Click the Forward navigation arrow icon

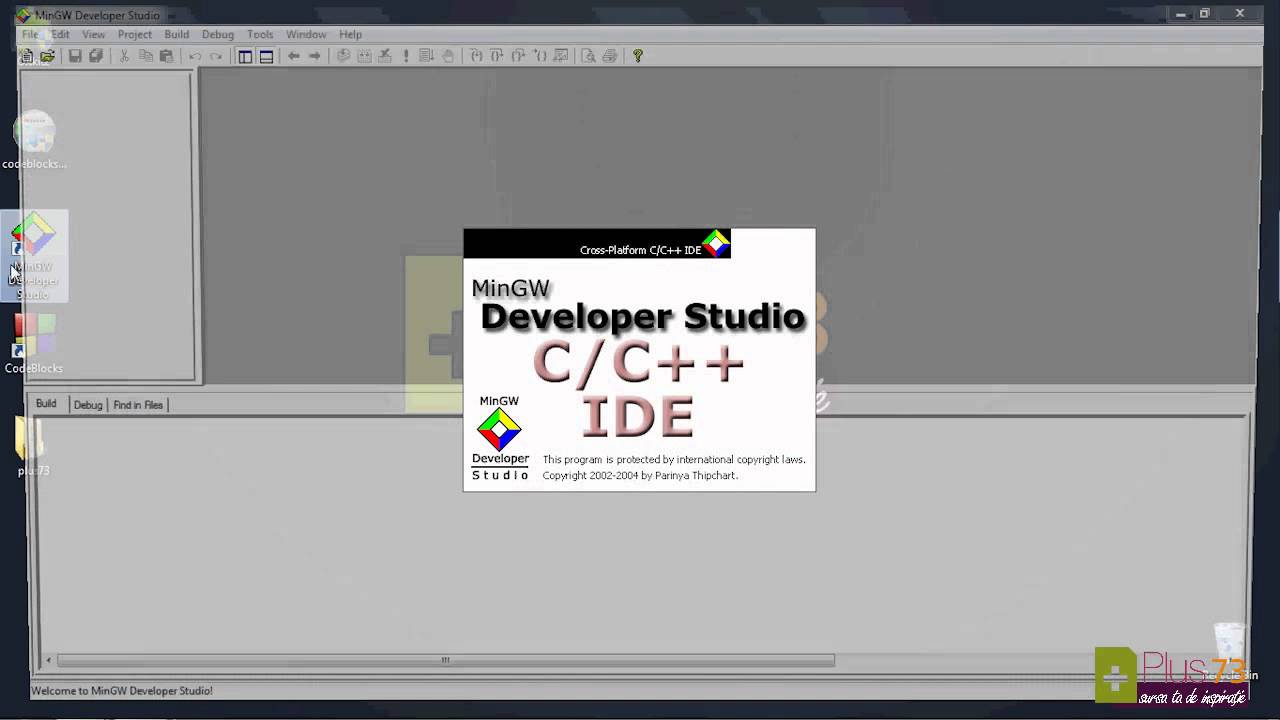315,56
